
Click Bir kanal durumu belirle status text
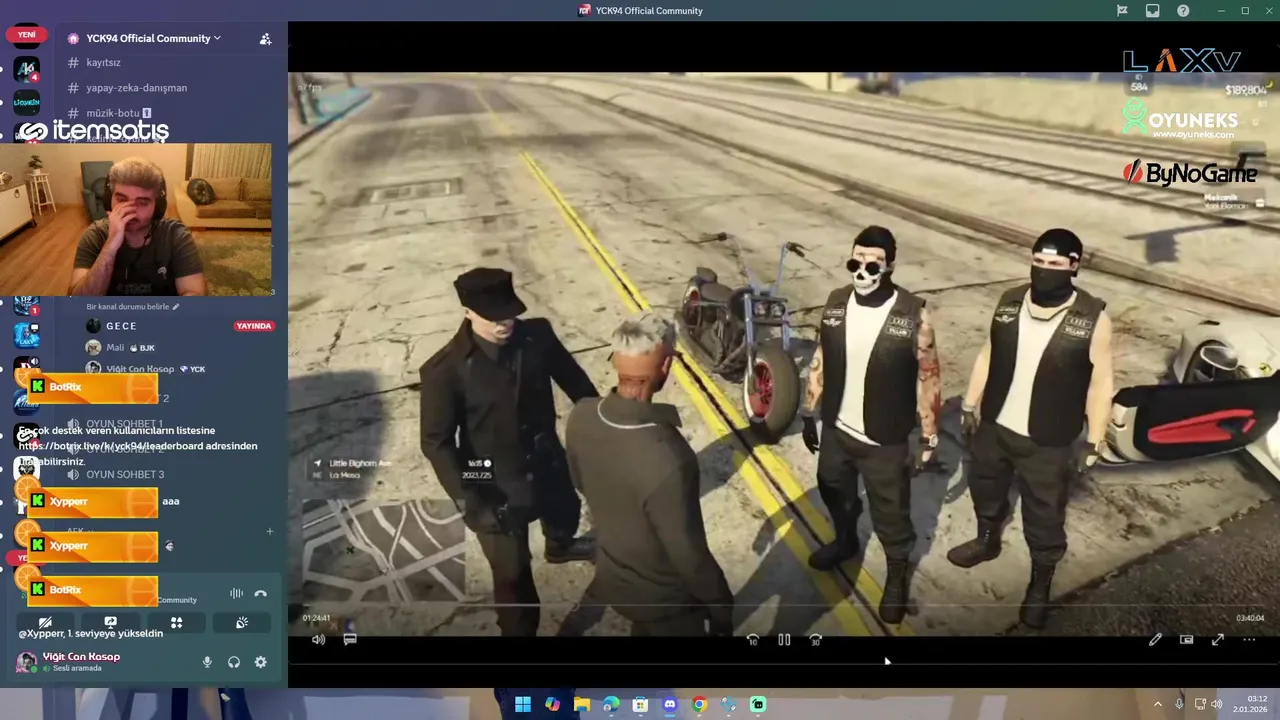click(133, 307)
